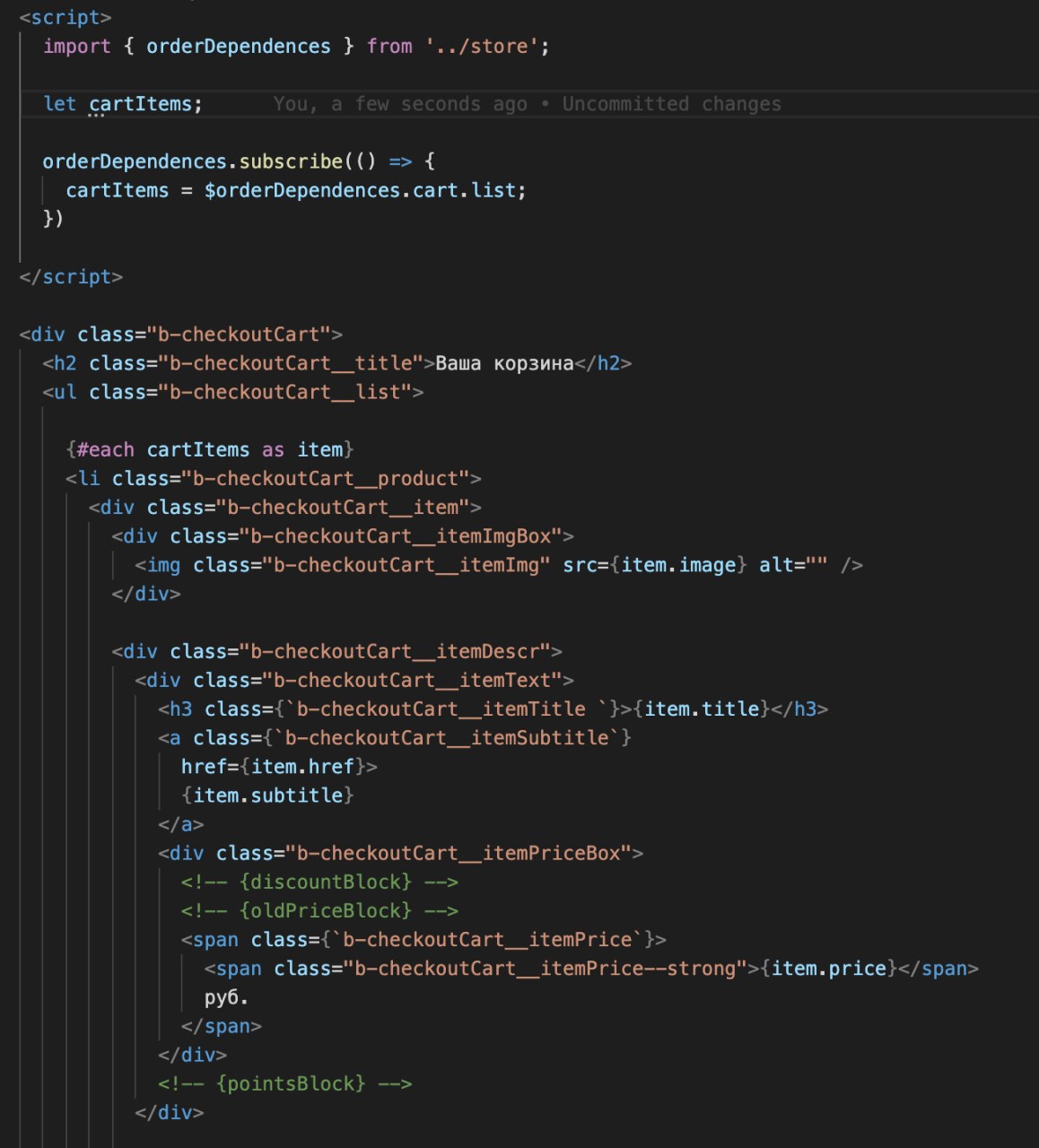The width and height of the screenshot is (1039, 1148).
Task: Click the 'list' property after cart
Action: point(493,190)
